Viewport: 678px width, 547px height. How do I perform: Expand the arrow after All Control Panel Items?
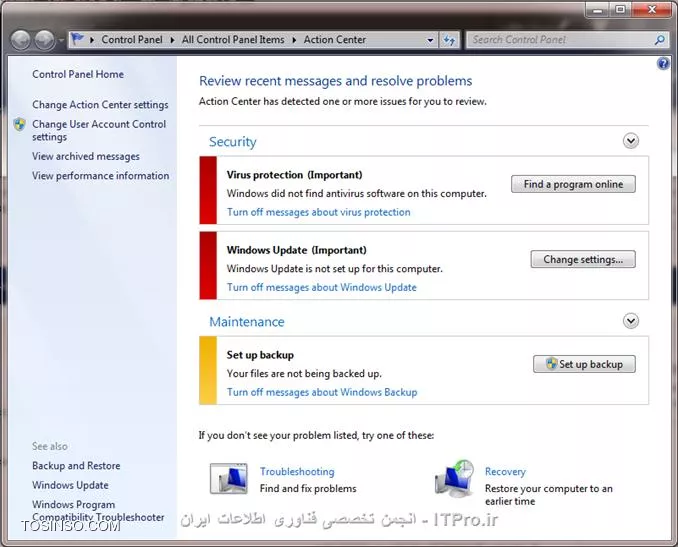click(x=294, y=40)
